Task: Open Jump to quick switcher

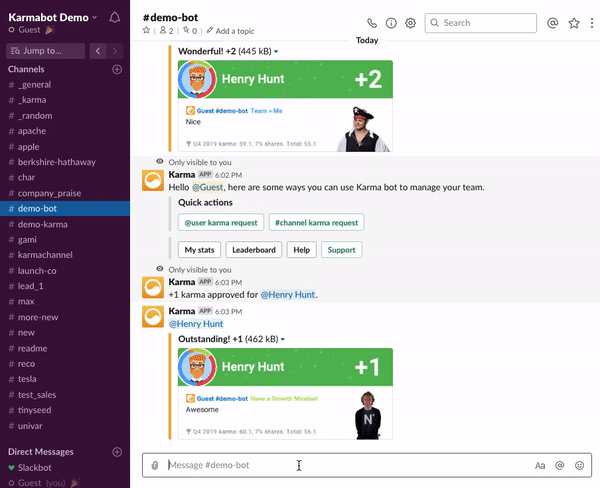Action: pyautogui.click(x=46, y=51)
